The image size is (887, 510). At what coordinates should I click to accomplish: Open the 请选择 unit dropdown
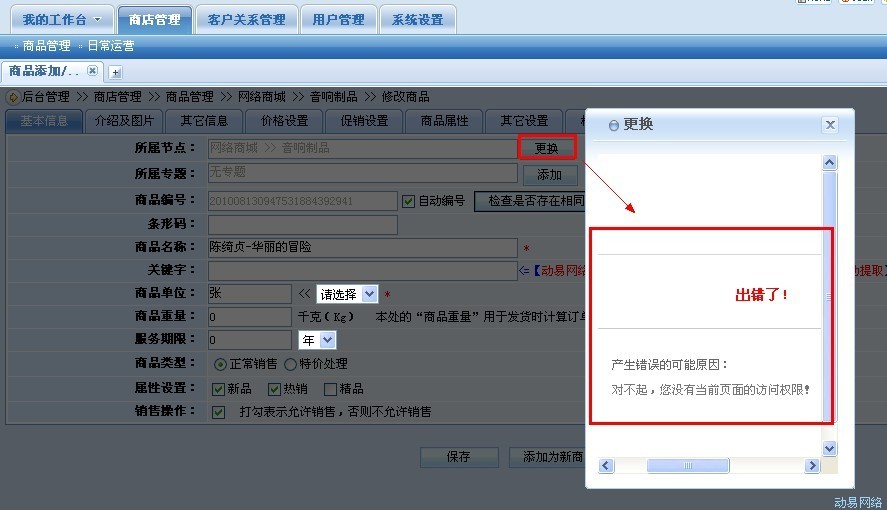369,294
